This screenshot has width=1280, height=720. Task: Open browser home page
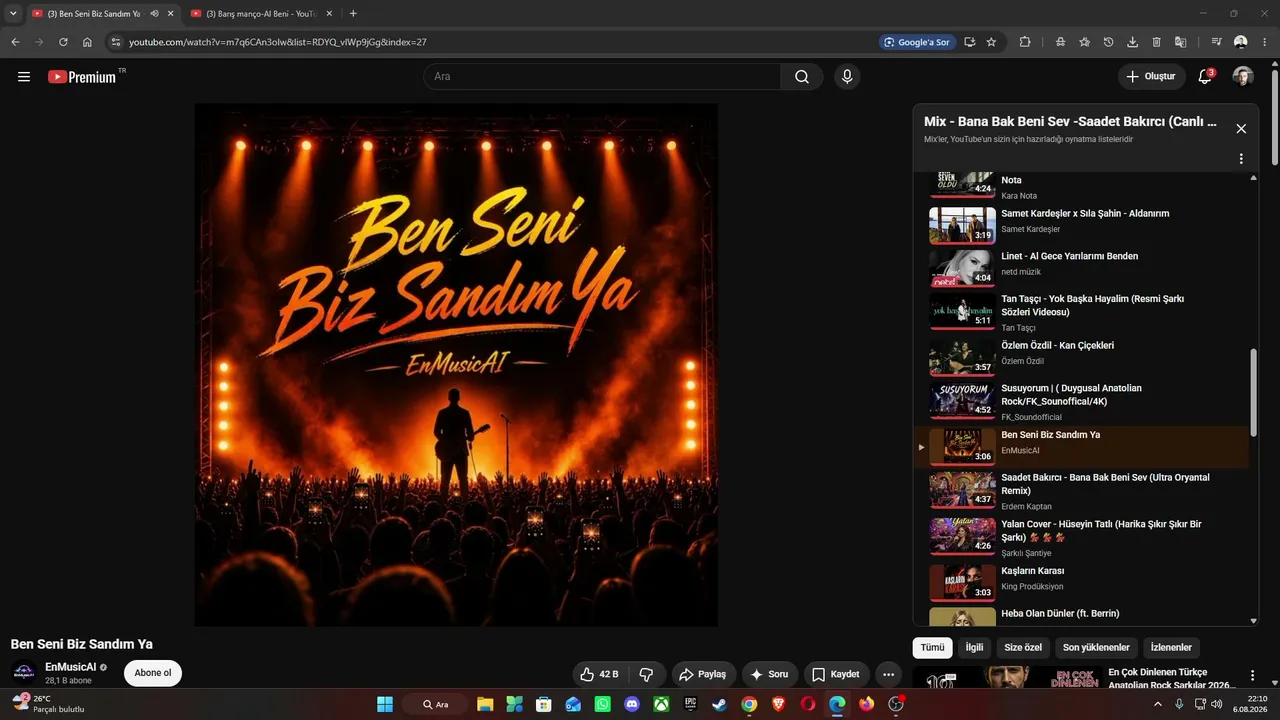coord(87,42)
